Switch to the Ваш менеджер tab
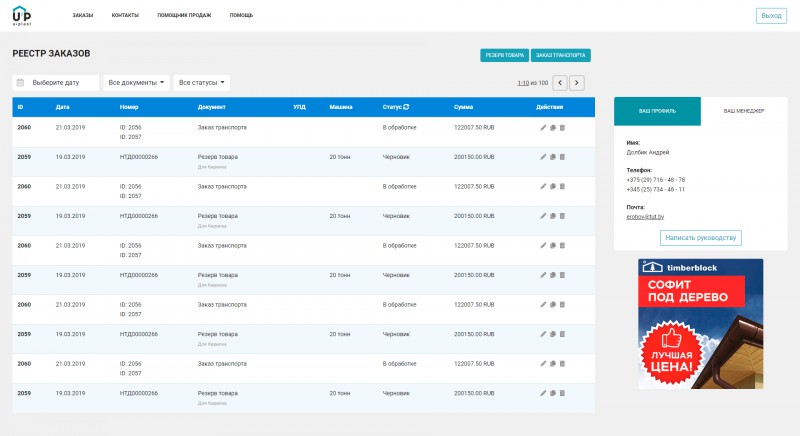This screenshot has width=800, height=436. pyautogui.click(x=744, y=111)
